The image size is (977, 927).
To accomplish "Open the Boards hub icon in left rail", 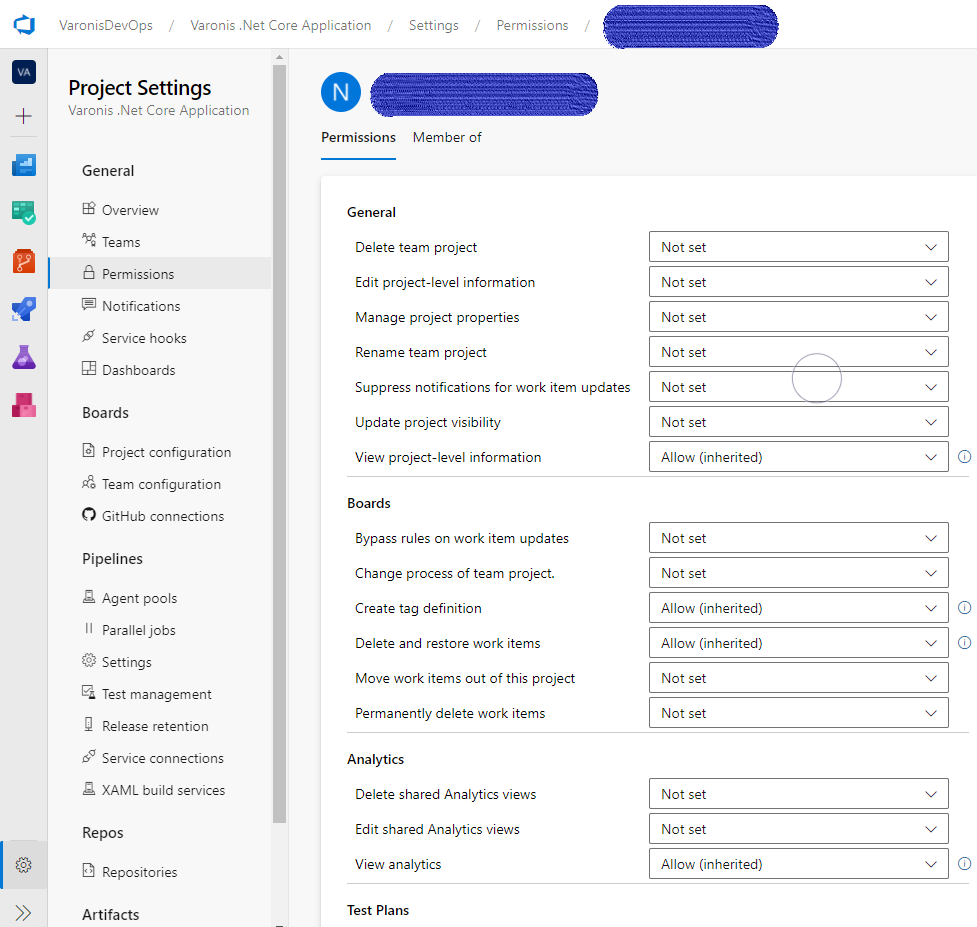I will [24, 212].
